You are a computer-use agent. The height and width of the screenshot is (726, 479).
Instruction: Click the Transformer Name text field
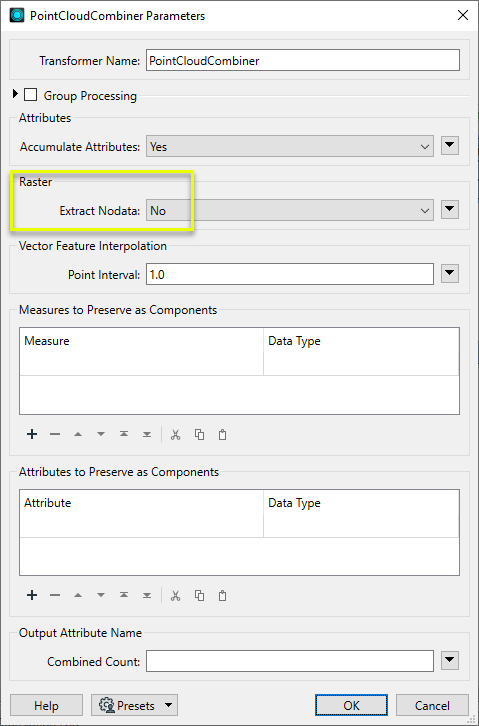[x=303, y=61]
